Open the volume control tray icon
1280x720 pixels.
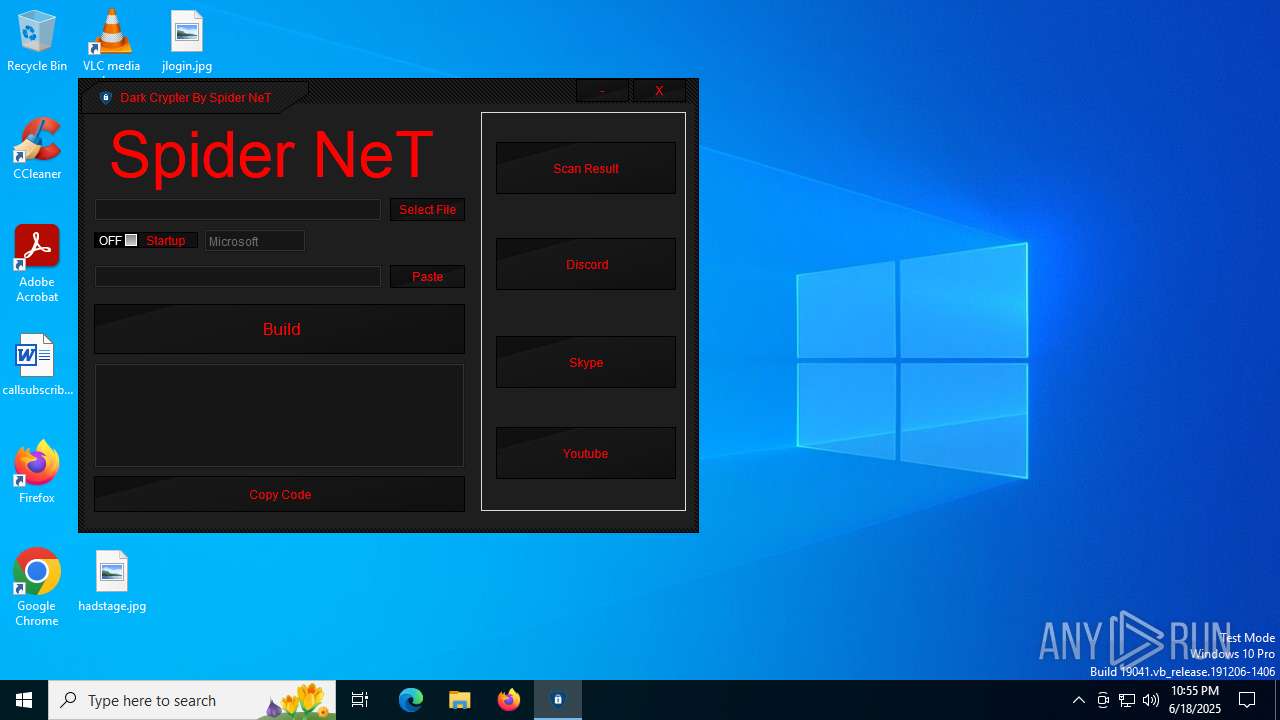(1151, 700)
